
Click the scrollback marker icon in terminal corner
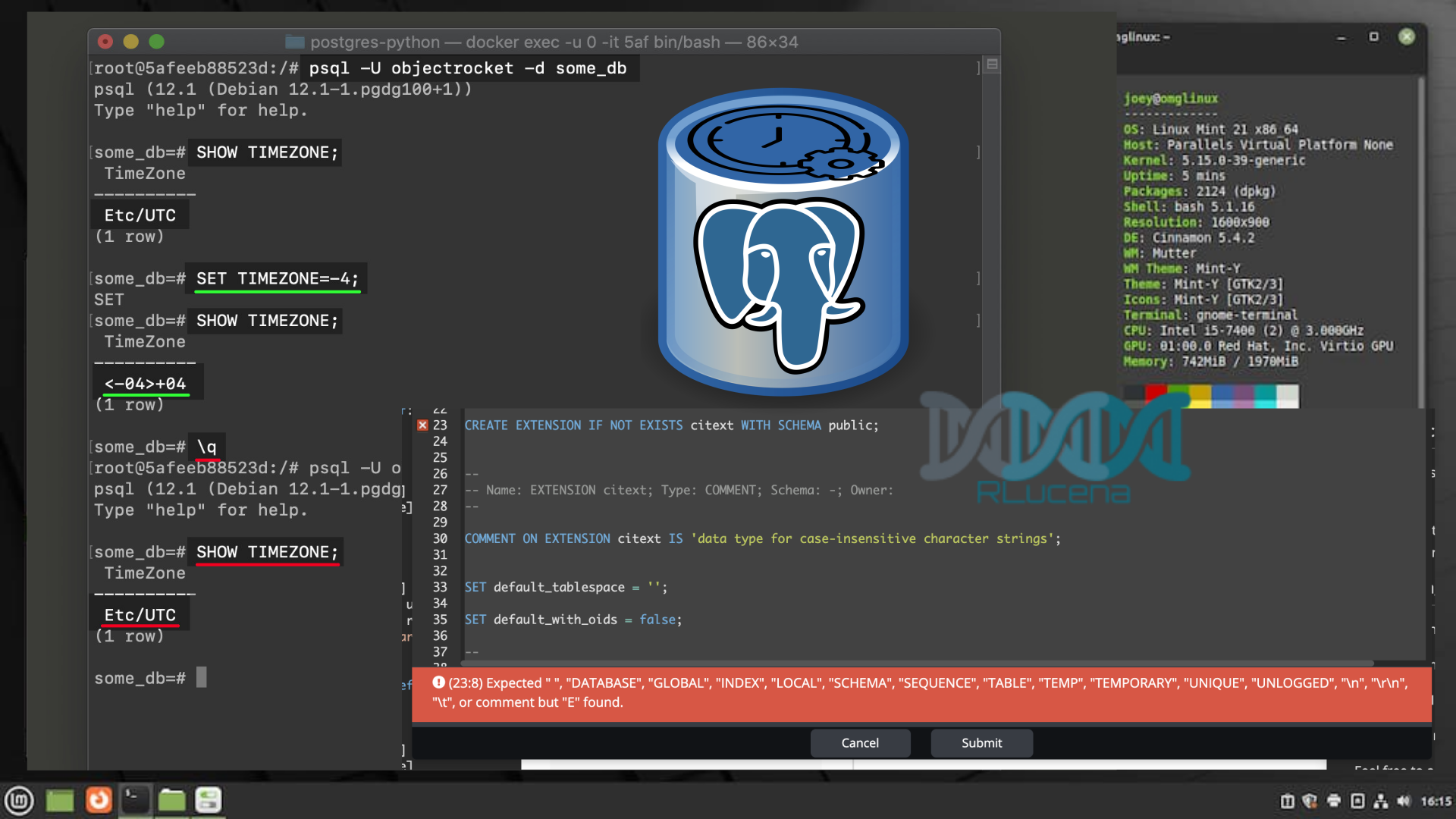992,65
